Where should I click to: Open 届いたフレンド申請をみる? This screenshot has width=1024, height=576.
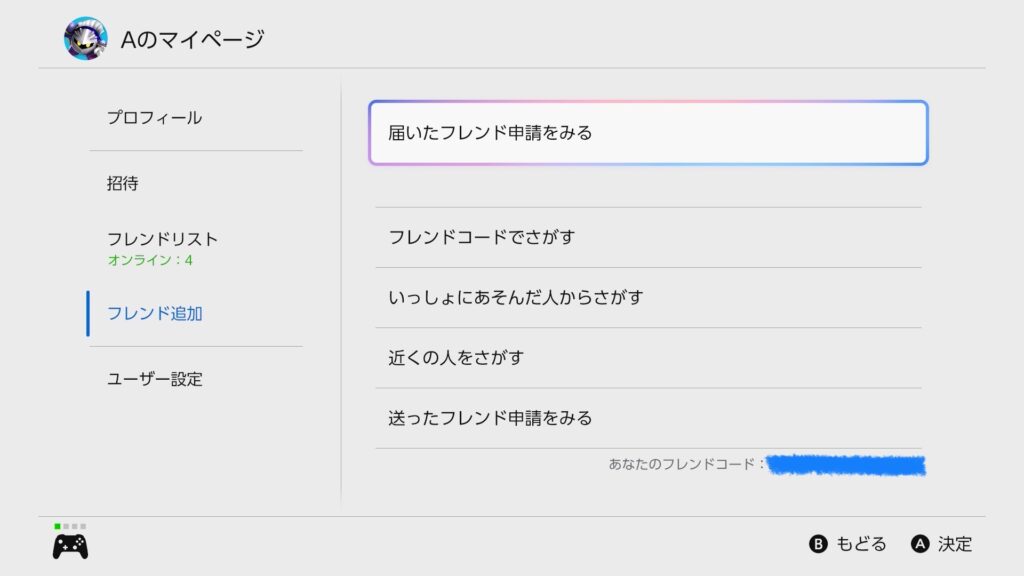click(x=648, y=133)
